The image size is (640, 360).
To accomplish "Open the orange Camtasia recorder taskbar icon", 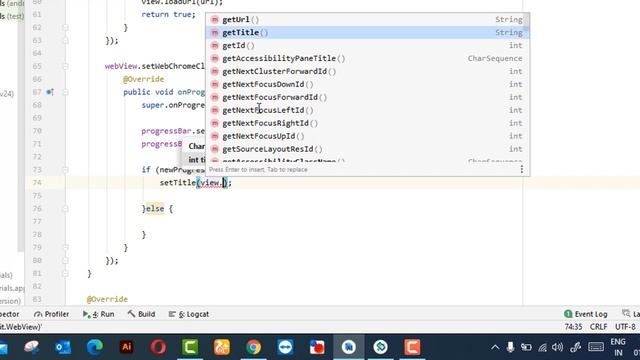I will pos(412,347).
